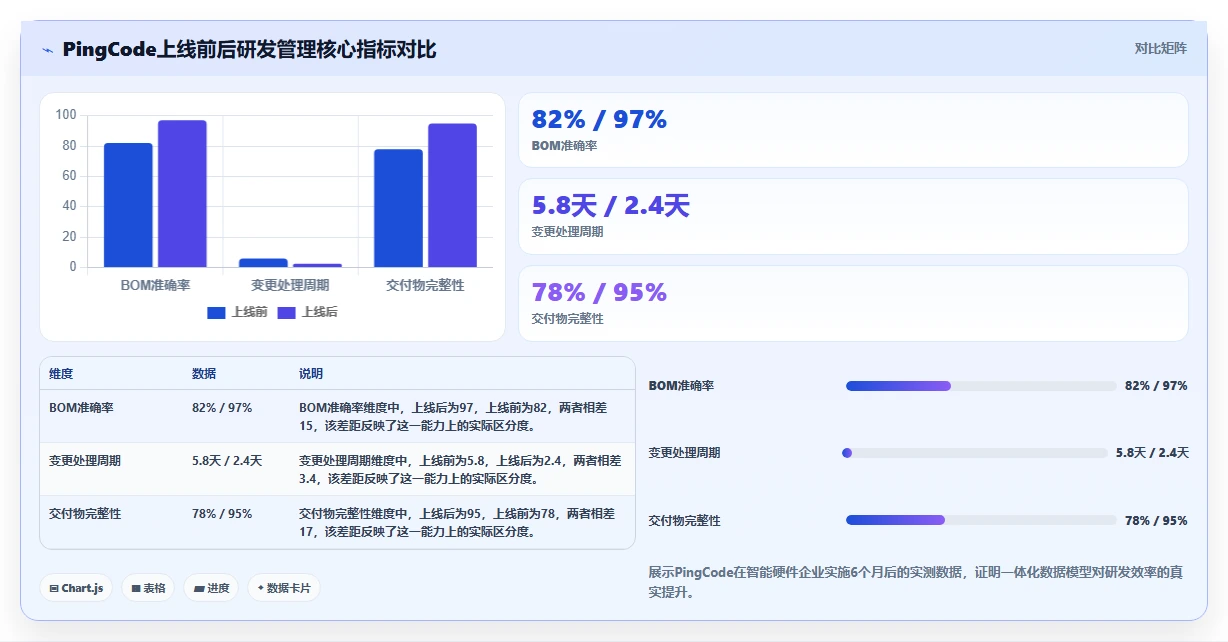Toggle the 上线后 legend entry in the chart
The height and width of the screenshot is (642, 1228).
[307, 312]
